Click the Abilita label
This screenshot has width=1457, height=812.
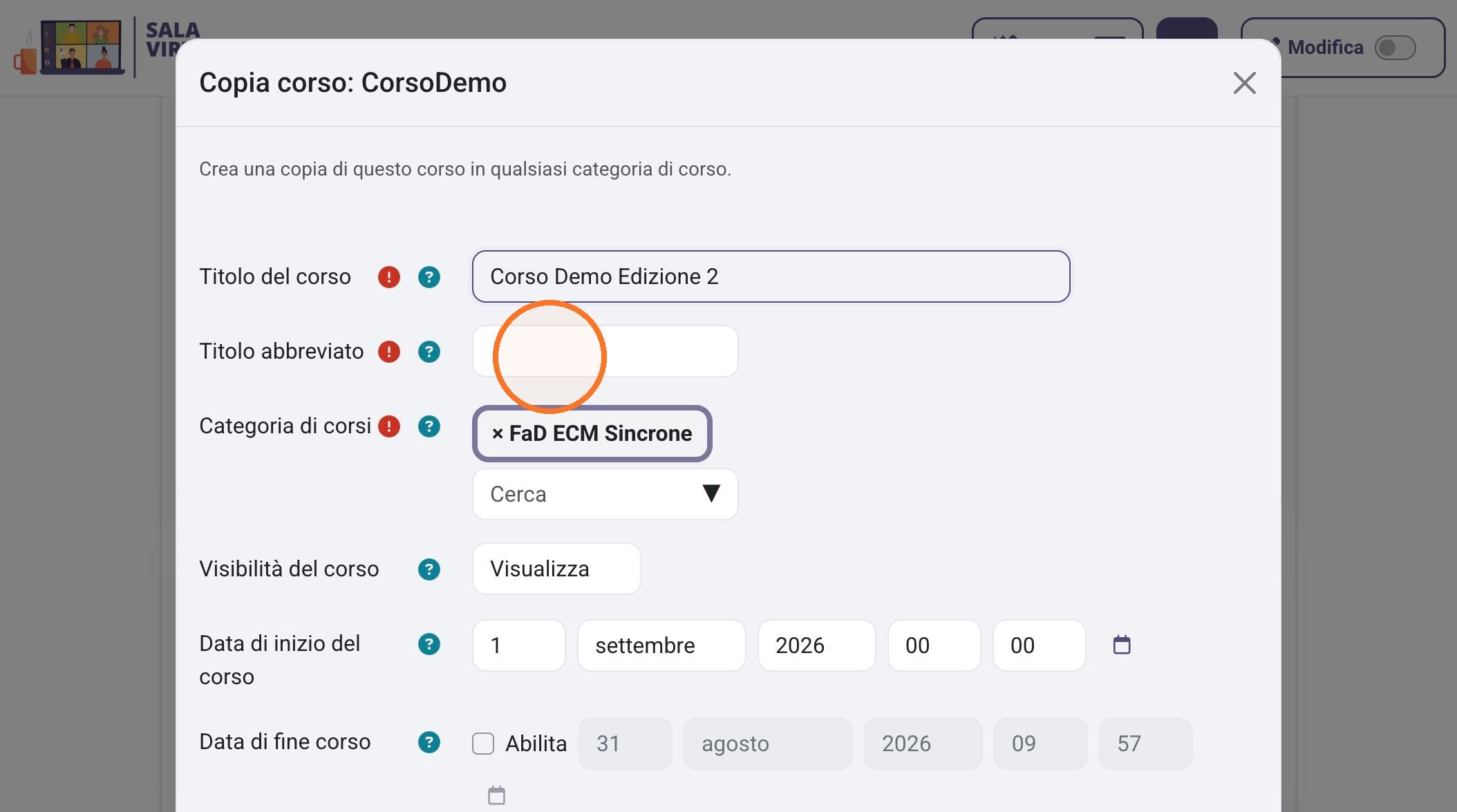tap(536, 744)
